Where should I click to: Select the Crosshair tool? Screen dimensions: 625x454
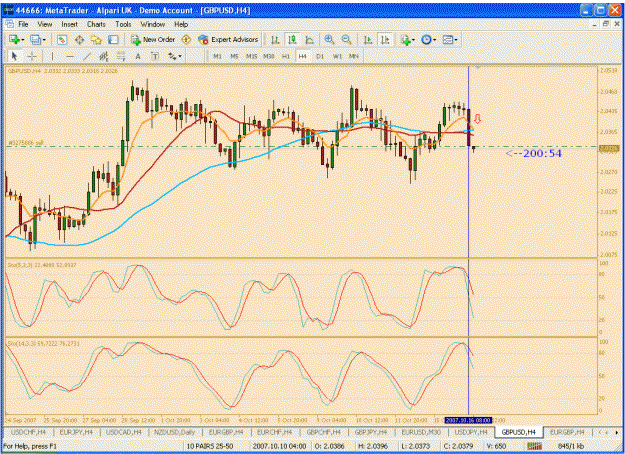coord(32,56)
